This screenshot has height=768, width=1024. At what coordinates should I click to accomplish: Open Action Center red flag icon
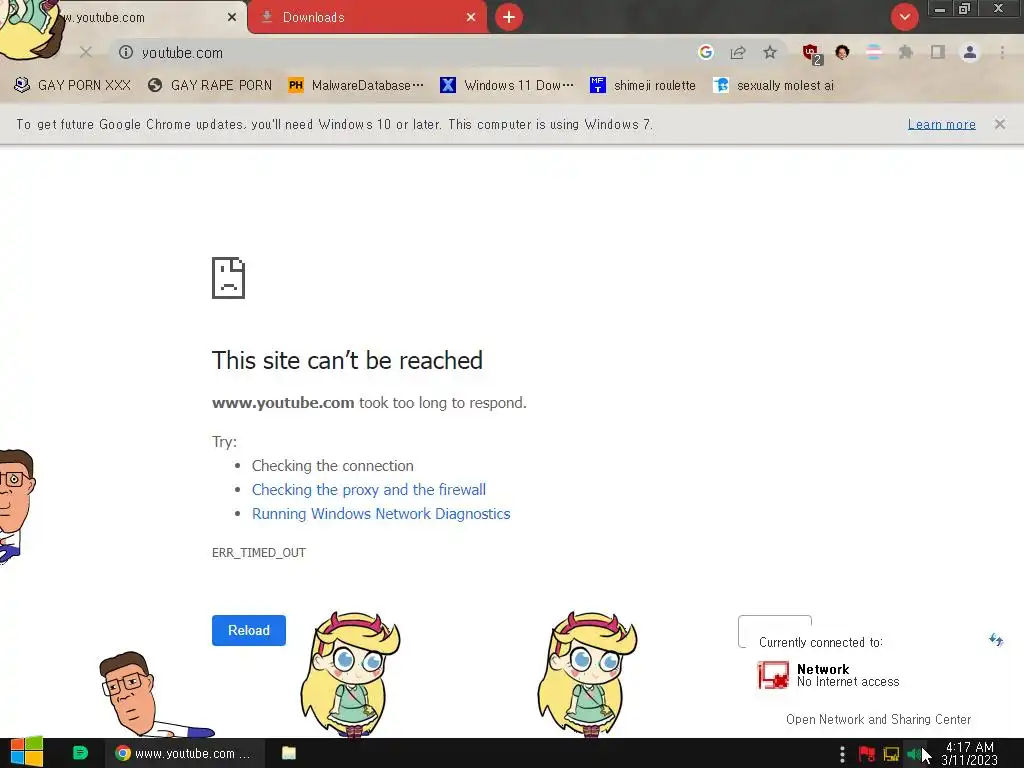point(867,754)
